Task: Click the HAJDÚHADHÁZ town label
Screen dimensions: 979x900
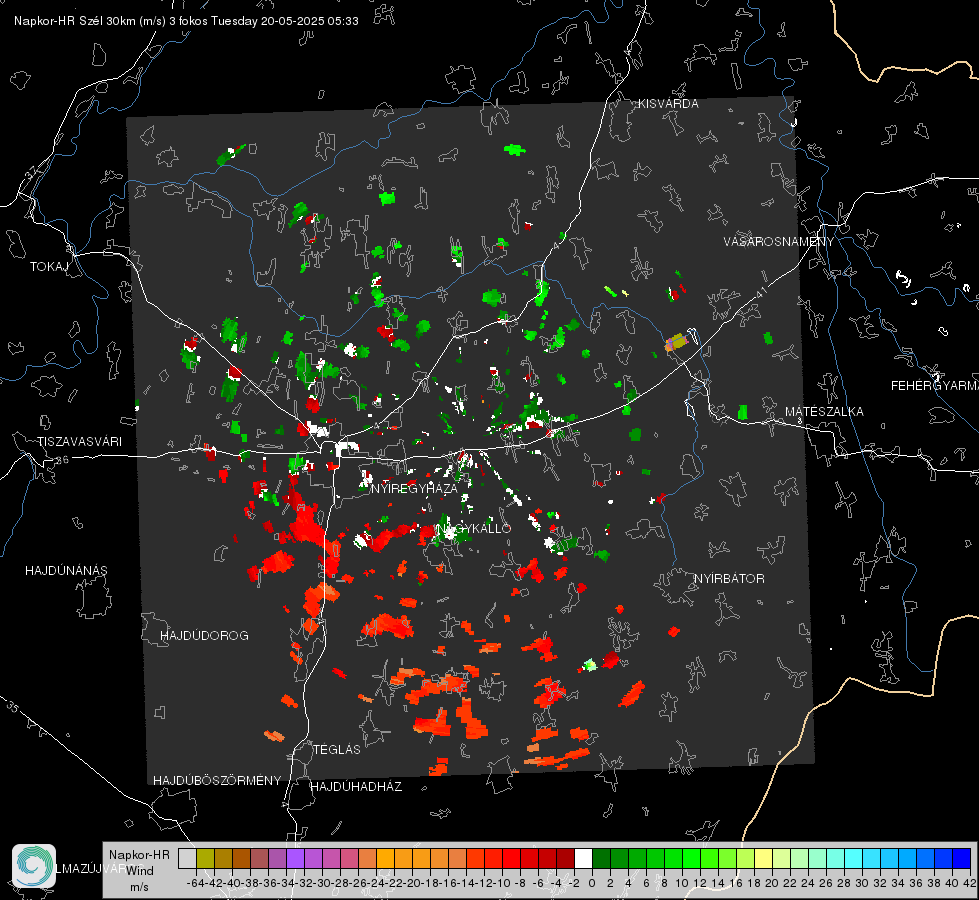Action: click(356, 787)
